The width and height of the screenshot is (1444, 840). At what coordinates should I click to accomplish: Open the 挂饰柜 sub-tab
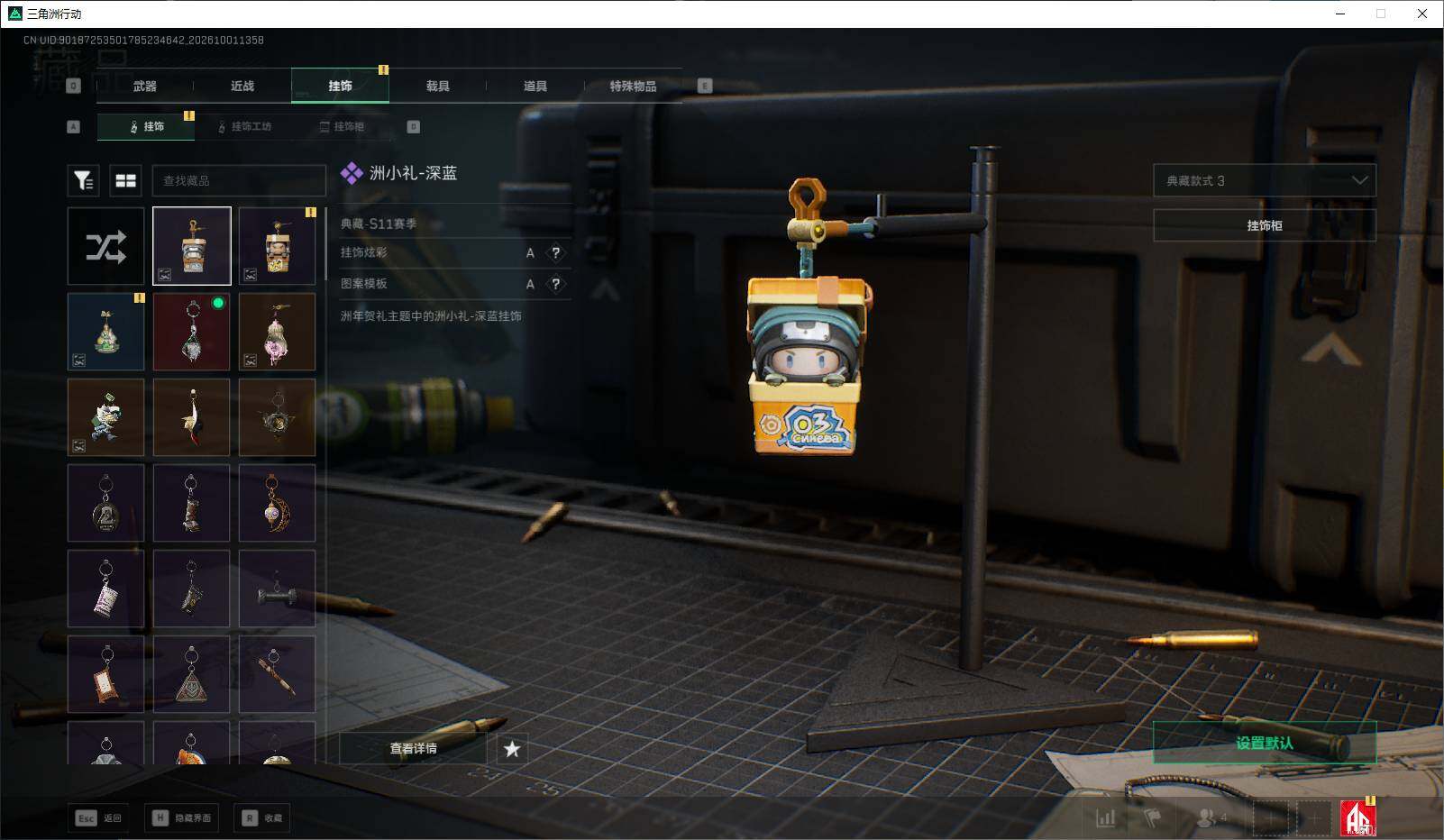coord(343,126)
